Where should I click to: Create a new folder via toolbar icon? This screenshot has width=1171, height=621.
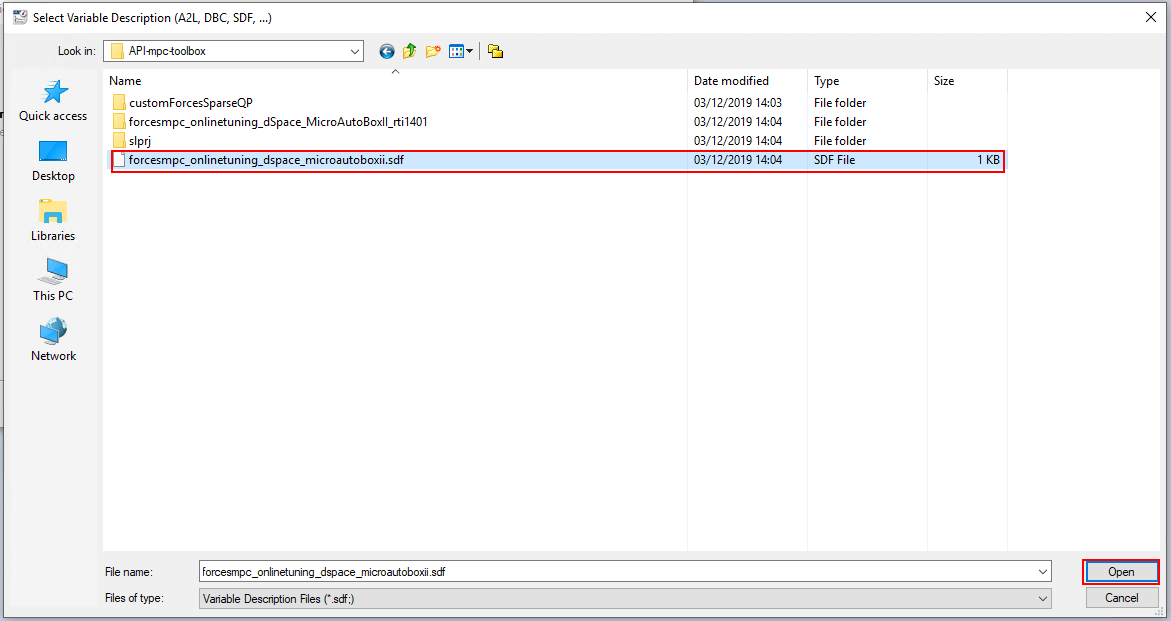click(x=433, y=51)
